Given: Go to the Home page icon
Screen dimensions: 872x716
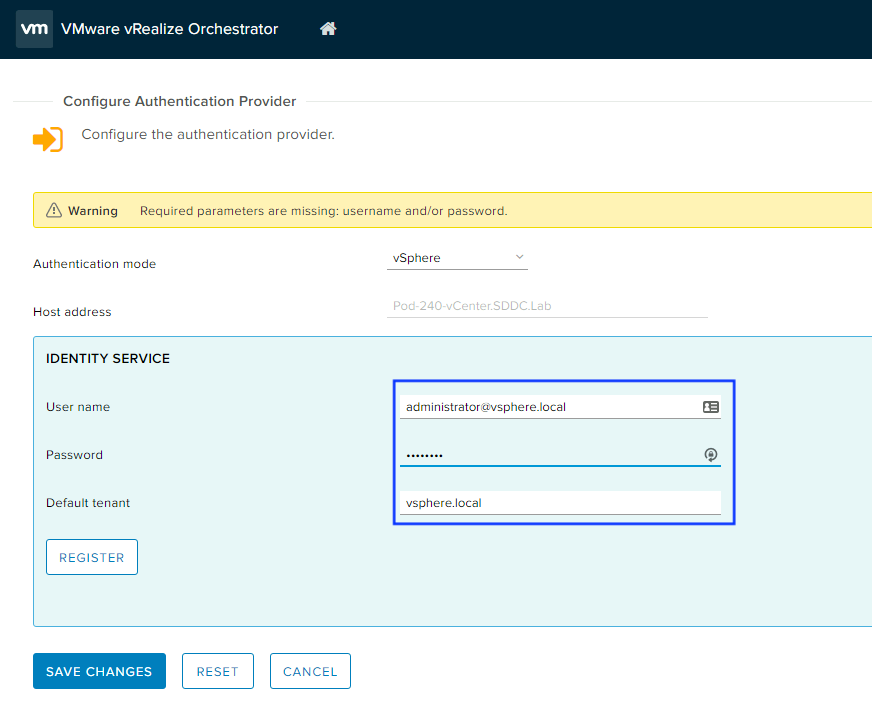Looking at the screenshot, I should point(328,29).
